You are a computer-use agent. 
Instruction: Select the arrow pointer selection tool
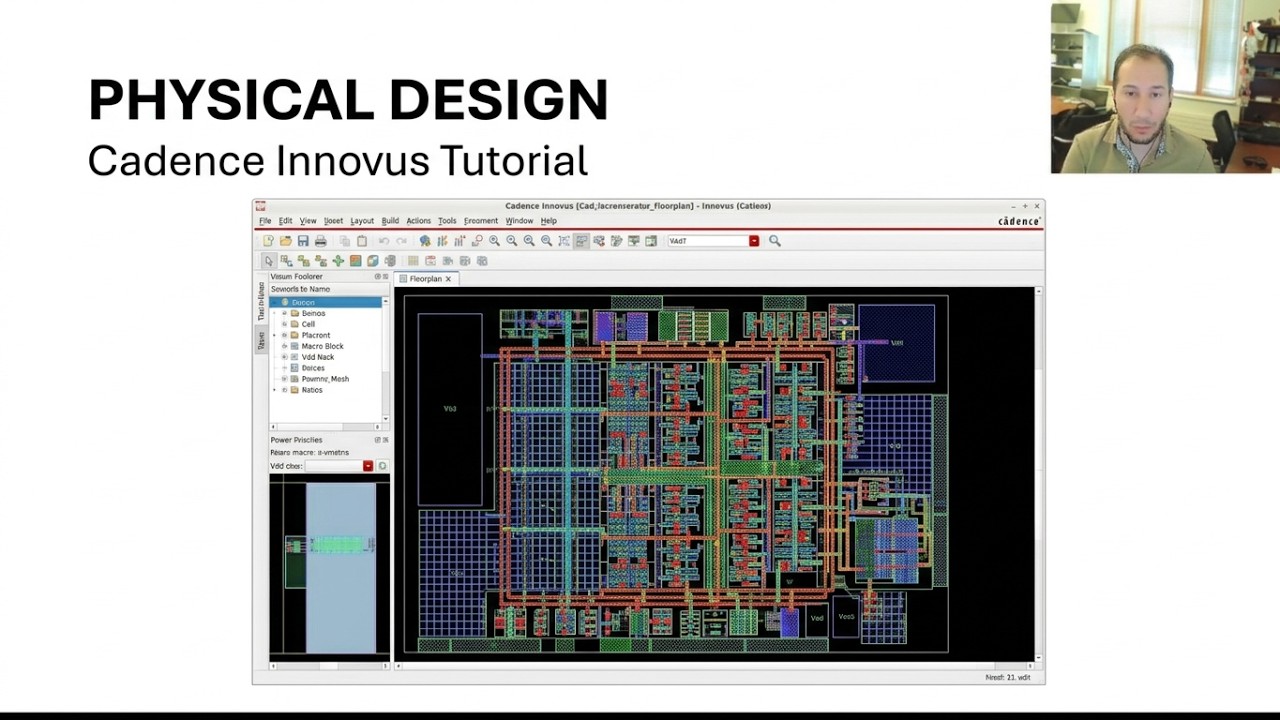click(x=268, y=261)
